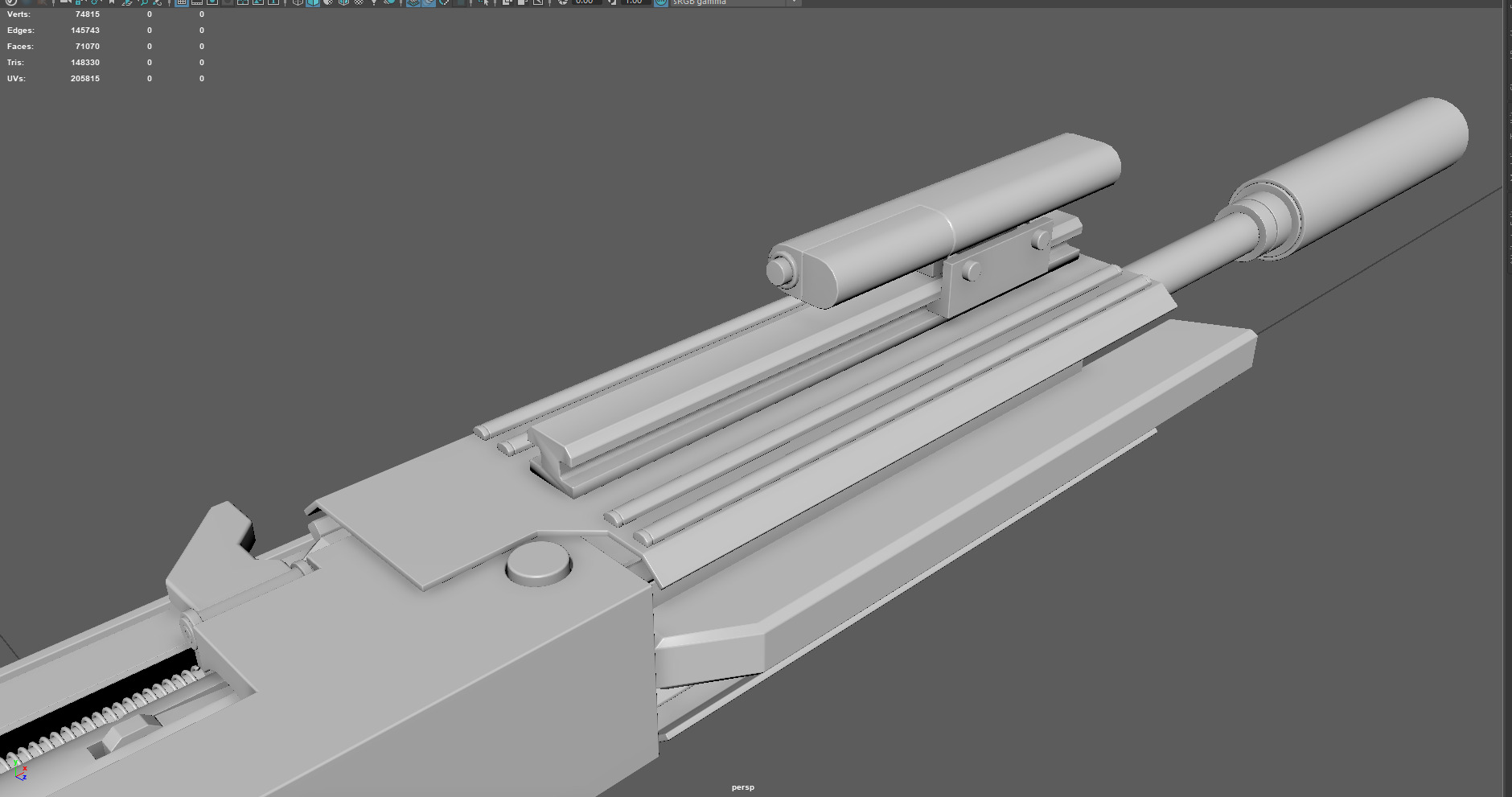This screenshot has height=797, width=1512.
Task: Toggle use all lights bulb icon
Action: tap(374, 2)
